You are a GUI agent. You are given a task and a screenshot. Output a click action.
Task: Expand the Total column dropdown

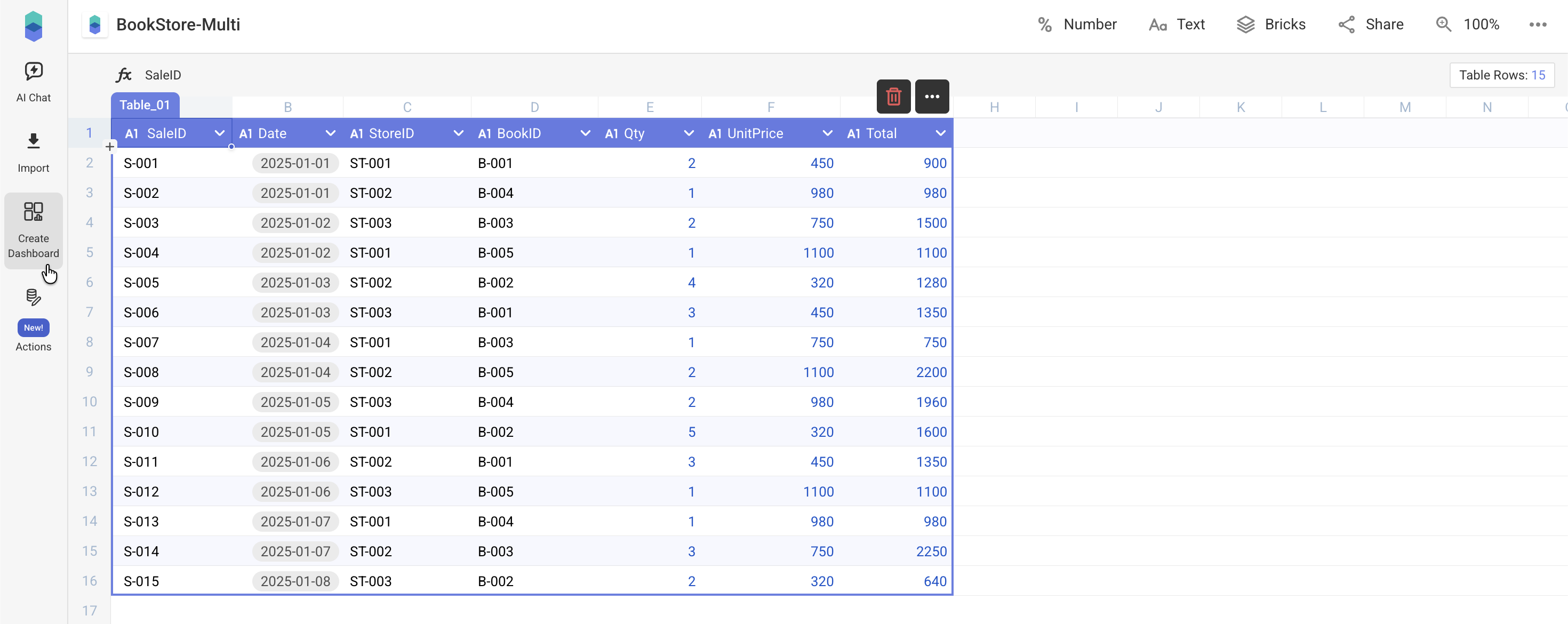pyautogui.click(x=940, y=133)
